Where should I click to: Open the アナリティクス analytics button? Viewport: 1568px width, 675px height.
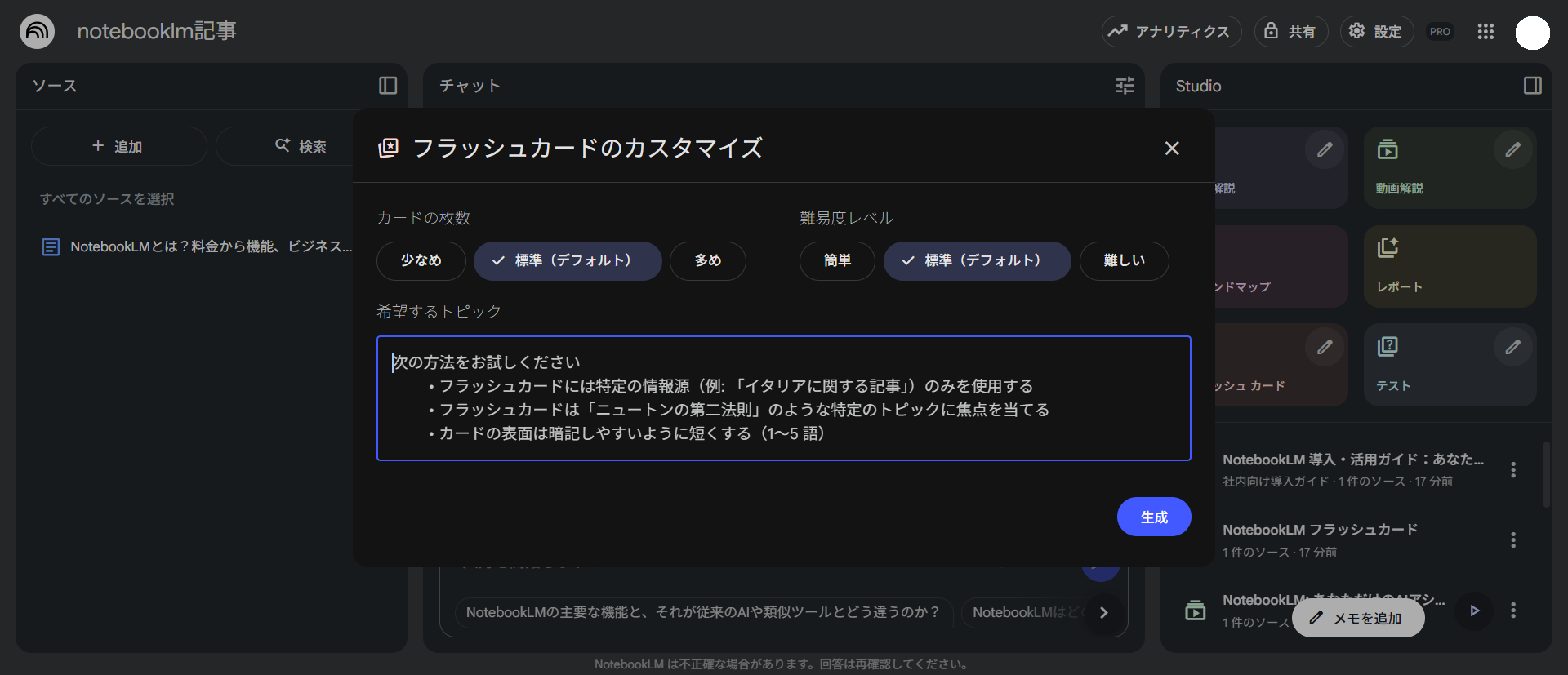point(1171,32)
